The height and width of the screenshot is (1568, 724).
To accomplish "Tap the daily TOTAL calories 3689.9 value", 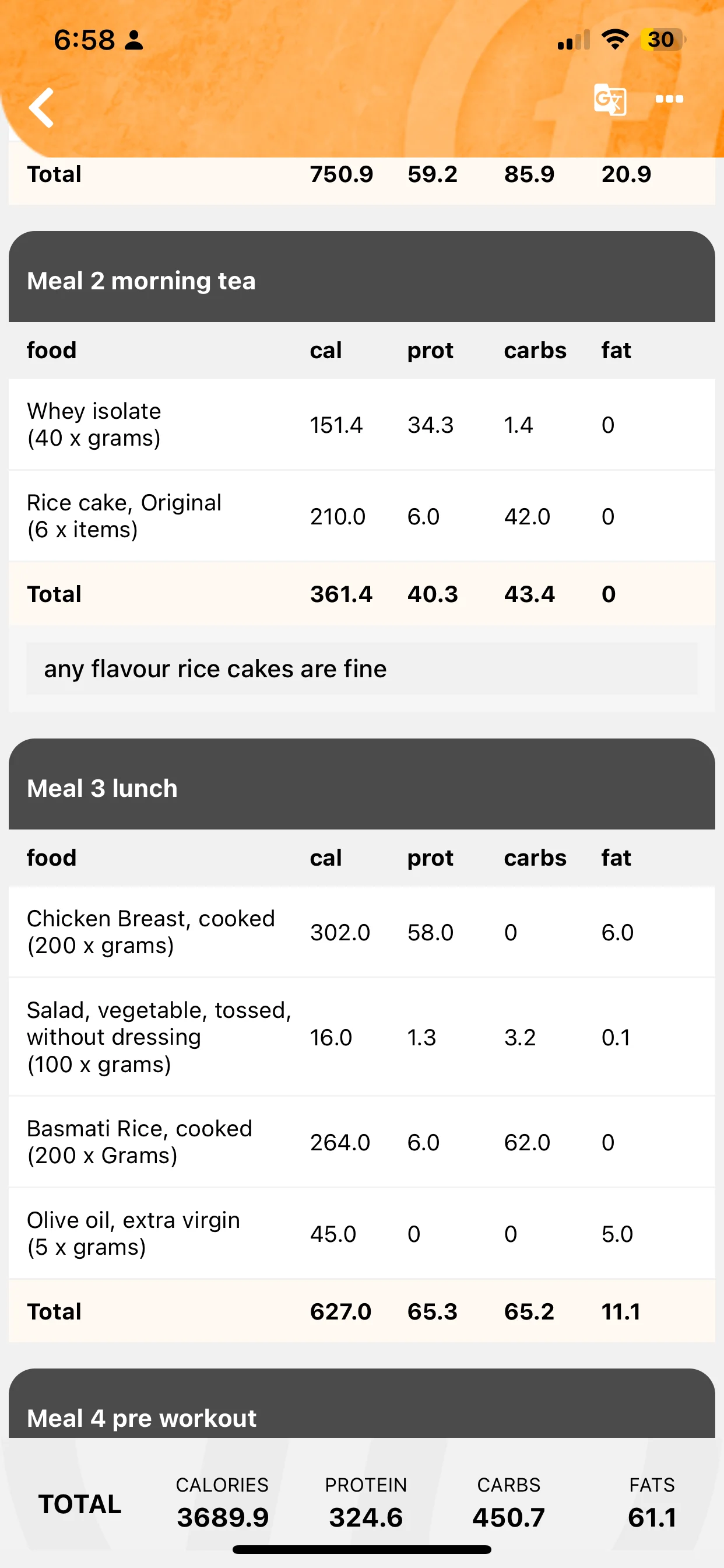I will tap(223, 1517).
